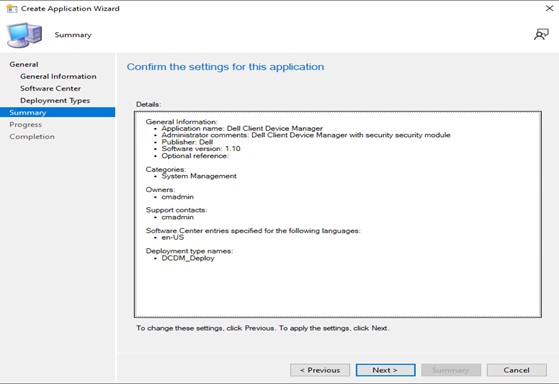Select General in the wizard navigation
Viewport: 559px width, 384px height.
pyautogui.click(x=24, y=65)
